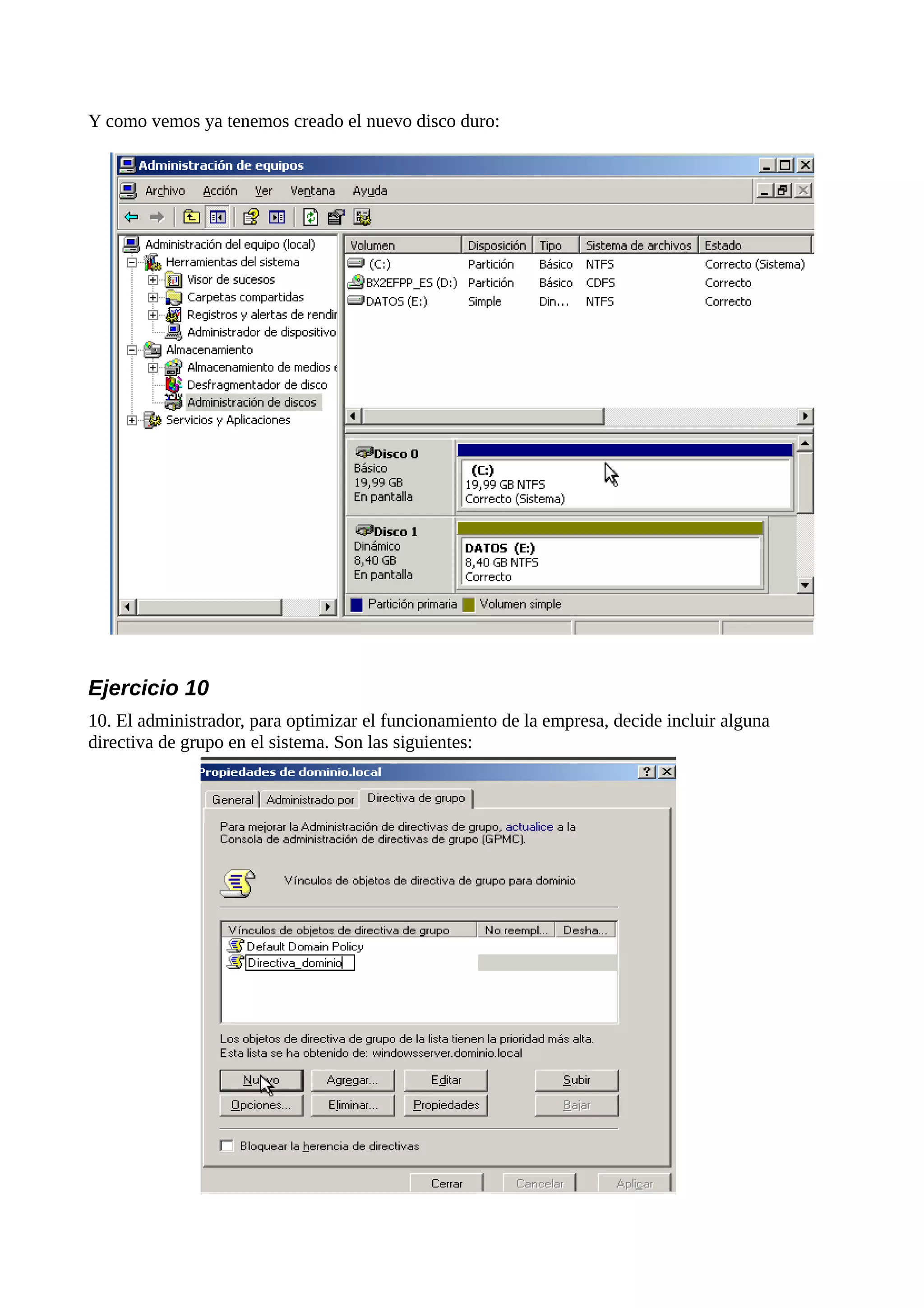Toggle Bloquear la herencia de directivas checkbox
Viewport: 924px width, 1308px height.
[226, 1146]
